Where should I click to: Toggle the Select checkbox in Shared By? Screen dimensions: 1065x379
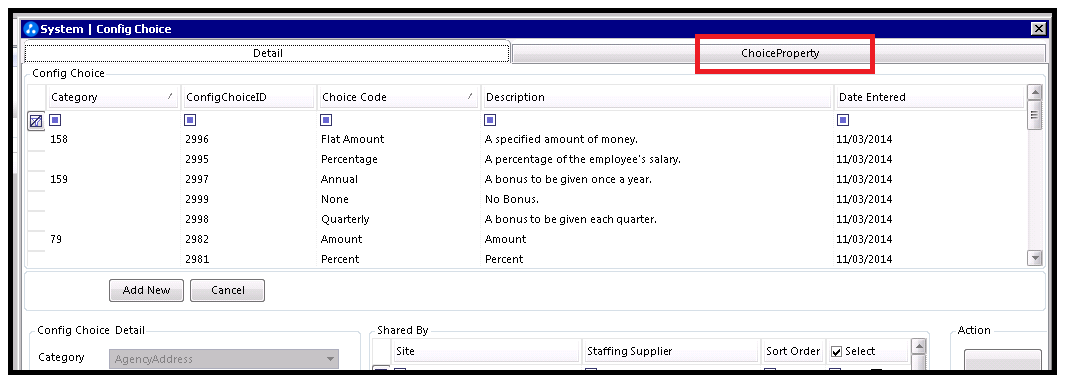[x=837, y=352]
